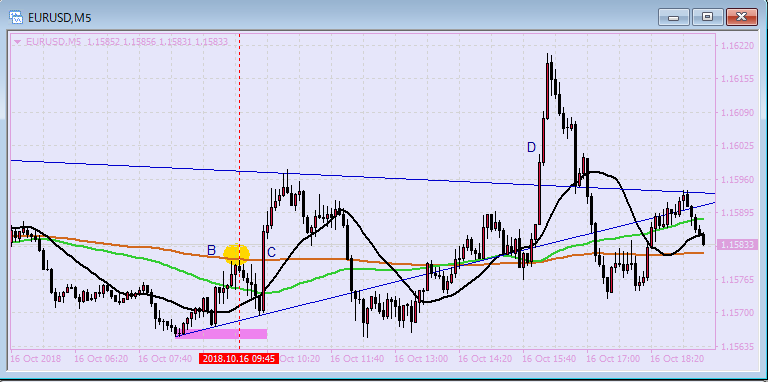Minimize the EURUSD,M5 chart window
This screenshot has width=768, height=382.
coord(673,17)
